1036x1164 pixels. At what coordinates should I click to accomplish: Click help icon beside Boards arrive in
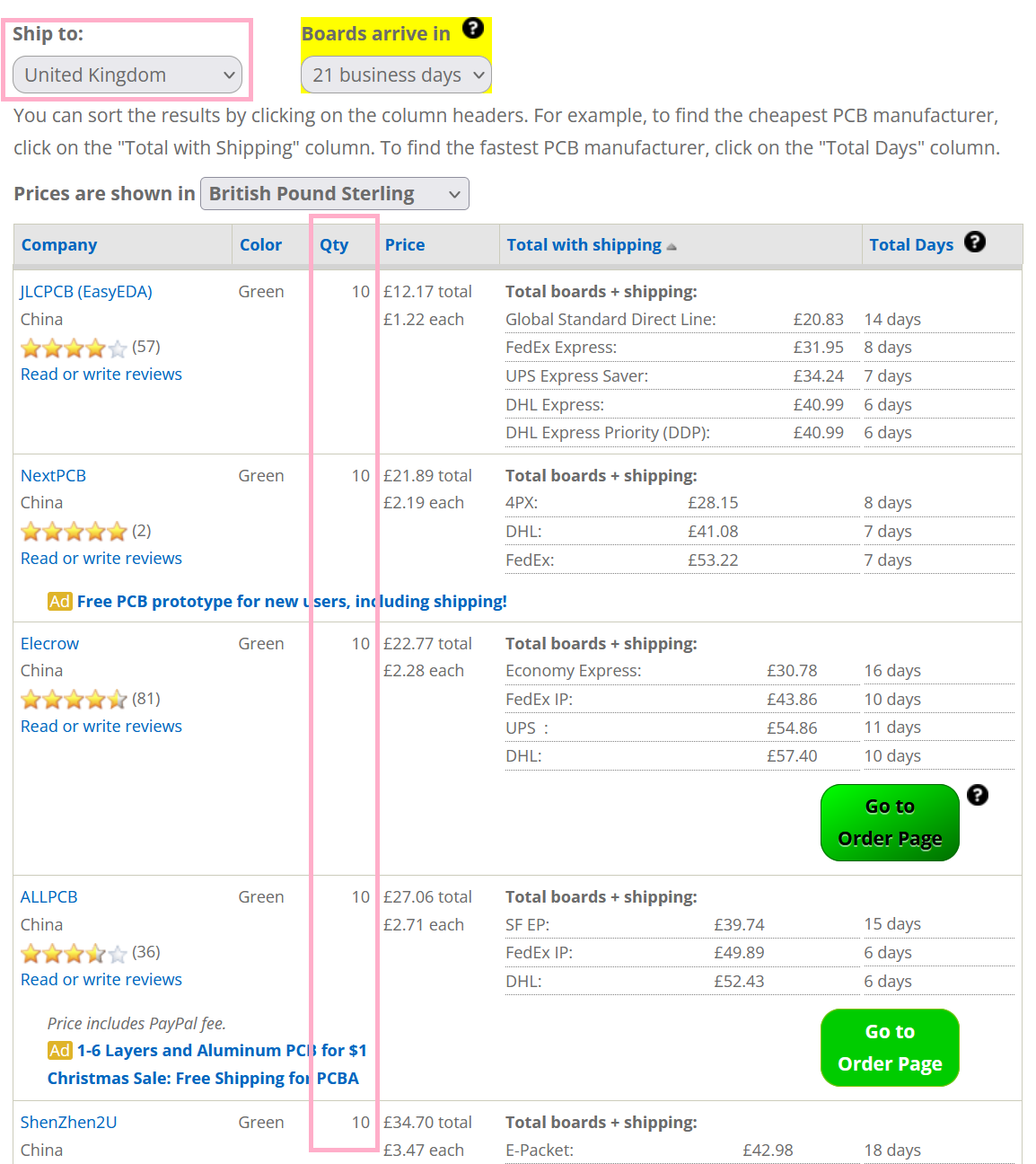click(x=473, y=28)
